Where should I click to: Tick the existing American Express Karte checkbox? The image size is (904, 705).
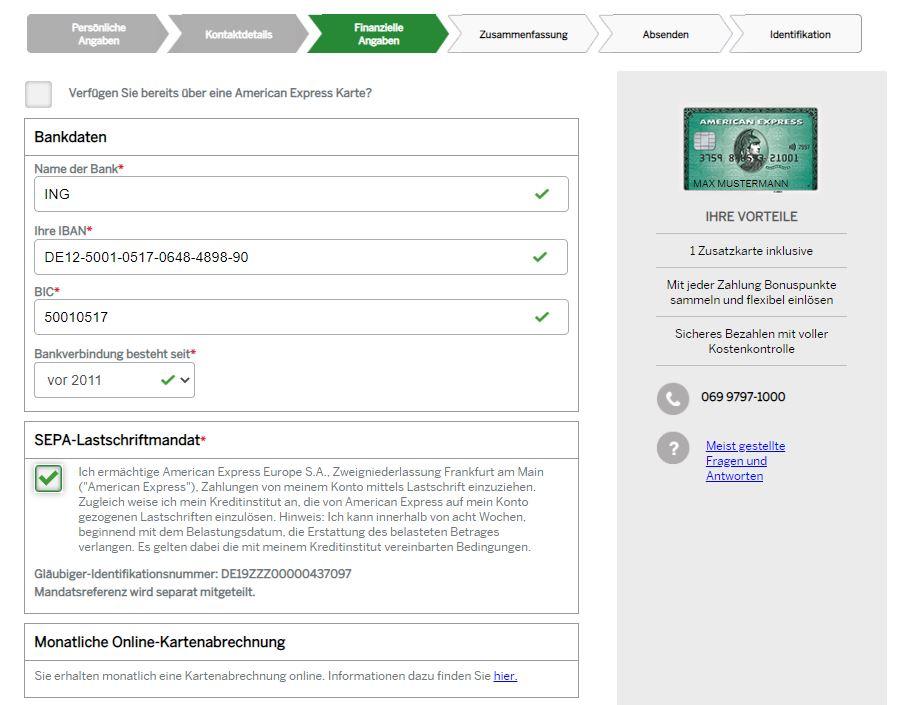(x=39, y=94)
